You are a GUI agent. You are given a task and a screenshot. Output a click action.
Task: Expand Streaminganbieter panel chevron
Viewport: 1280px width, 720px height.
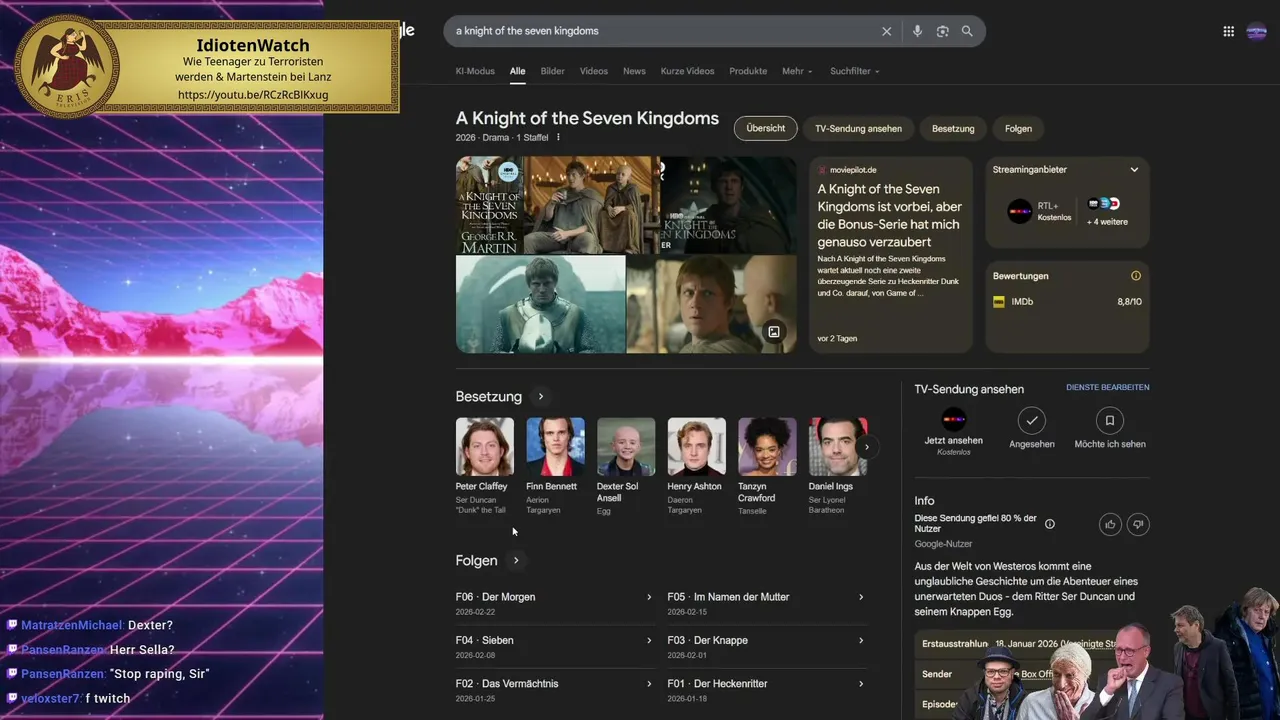click(x=1134, y=170)
